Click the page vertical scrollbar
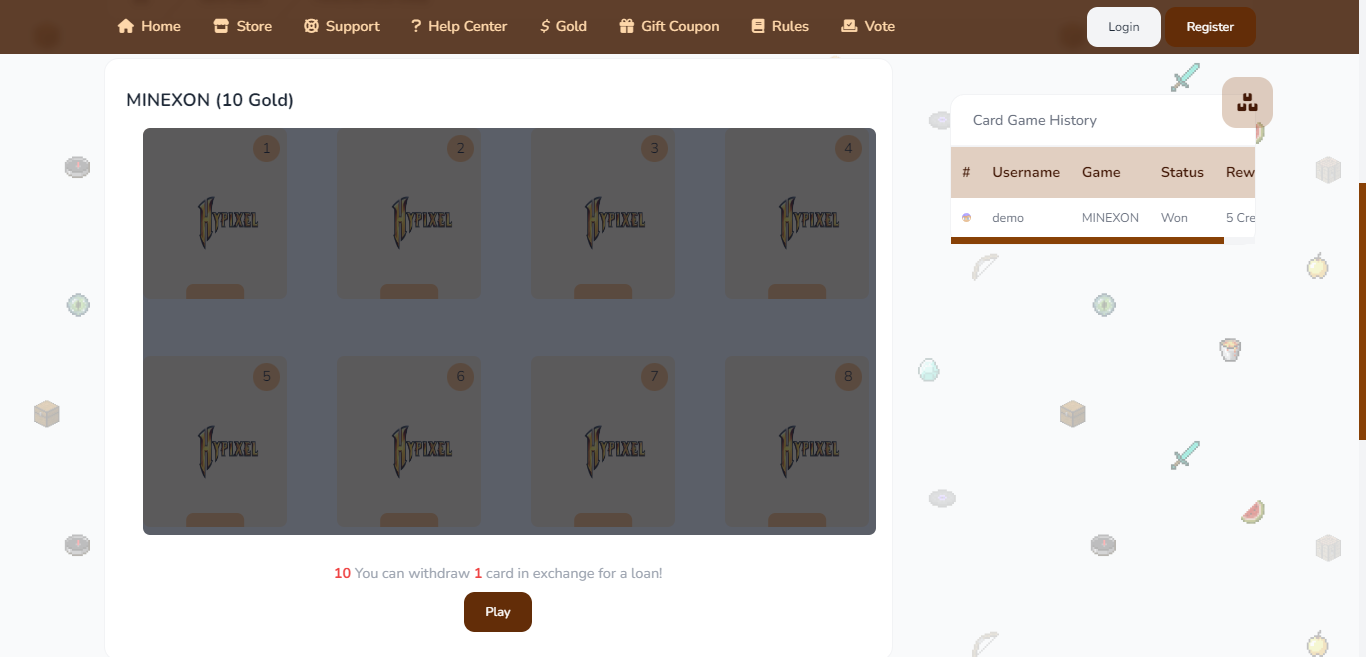The width and height of the screenshot is (1366, 657). (x=1362, y=311)
